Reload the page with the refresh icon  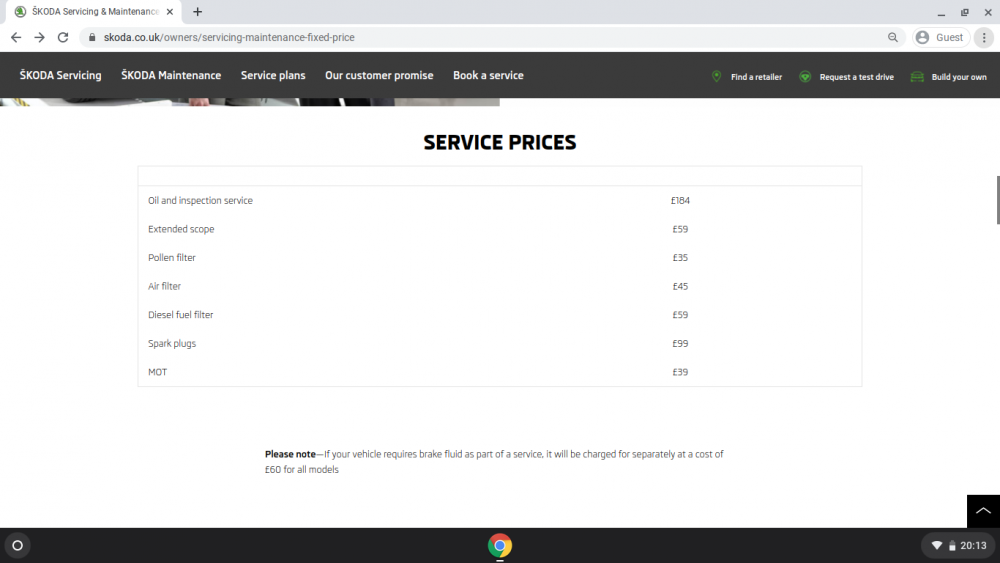tap(62, 38)
